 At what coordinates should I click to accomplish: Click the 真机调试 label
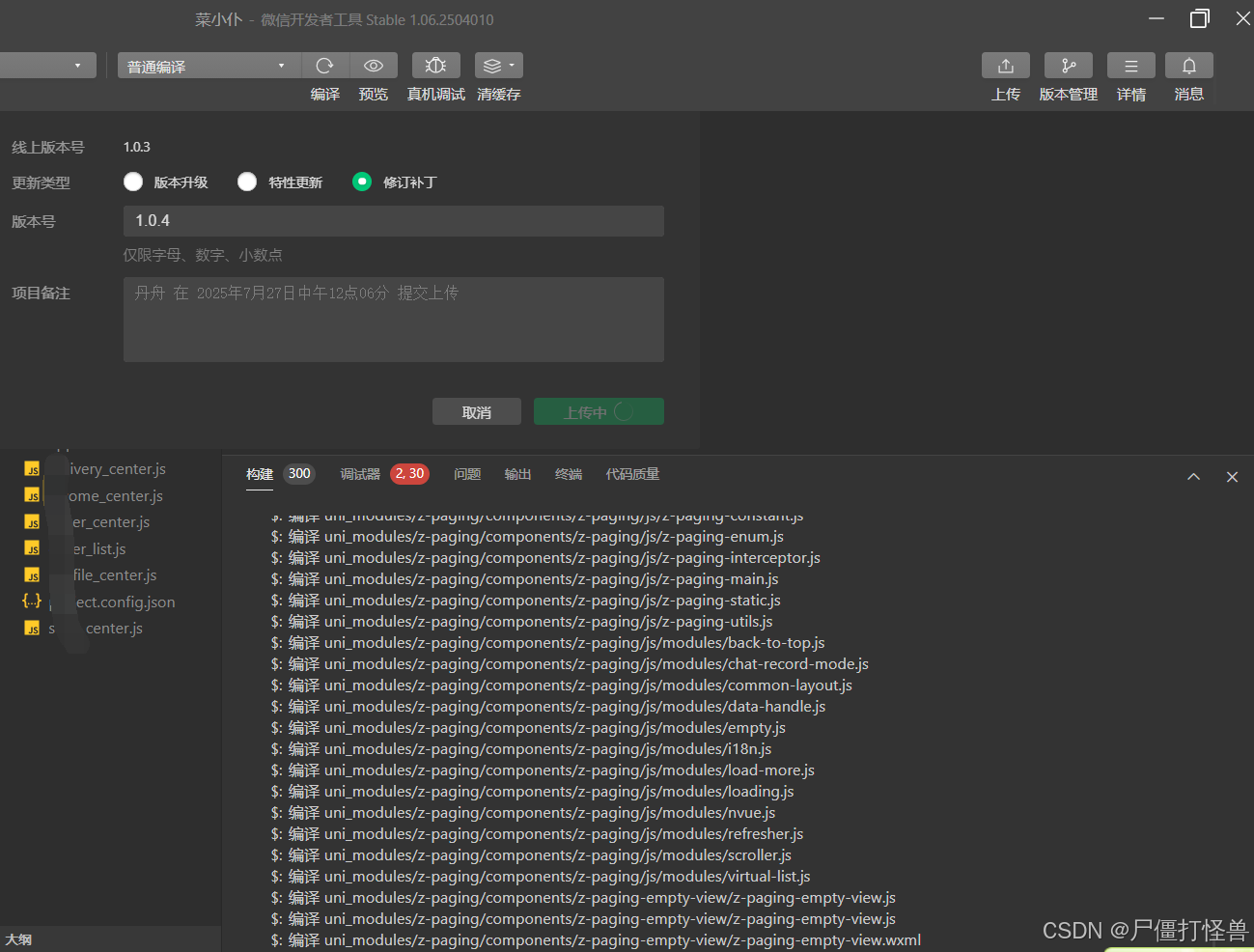coord(436,95)
